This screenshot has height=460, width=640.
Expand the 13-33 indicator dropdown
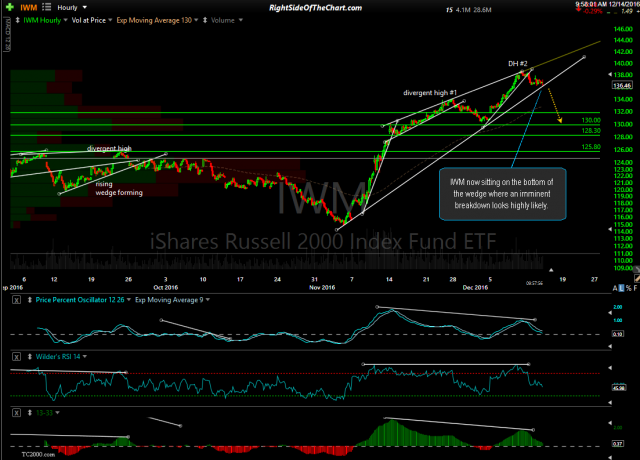[57, 413]
